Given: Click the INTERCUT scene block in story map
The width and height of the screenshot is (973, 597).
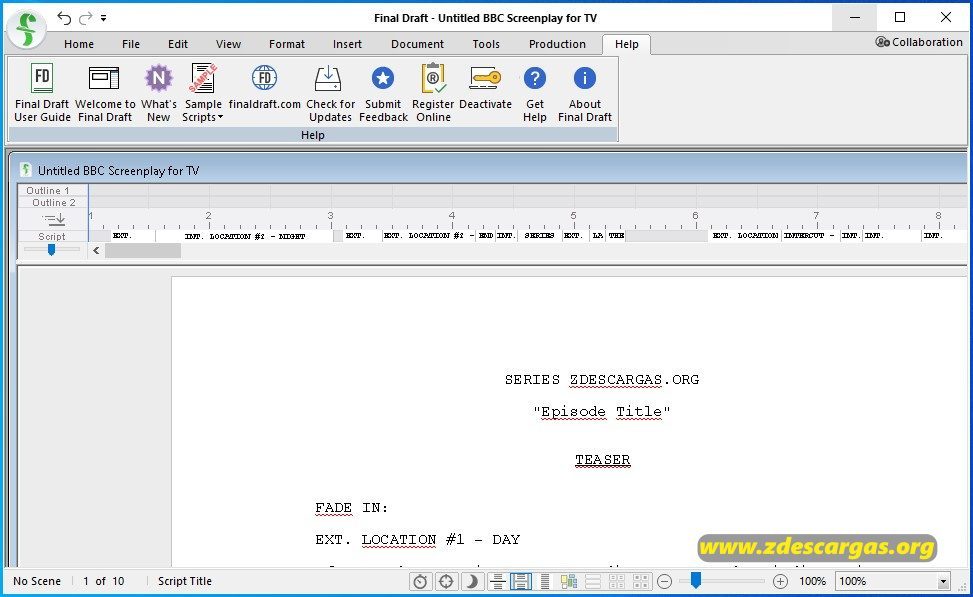Looking at the screenshot, I should 811,236.
